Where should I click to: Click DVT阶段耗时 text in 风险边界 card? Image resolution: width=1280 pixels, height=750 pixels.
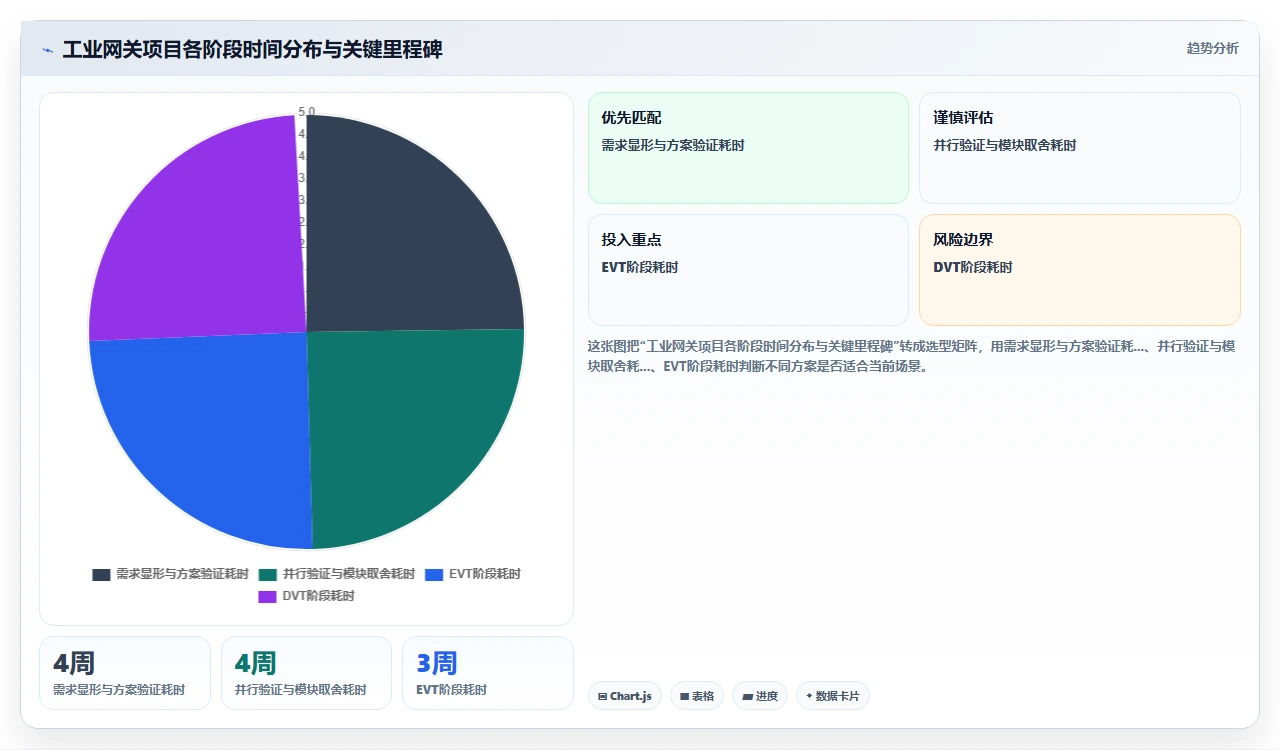tap(973, 268)
